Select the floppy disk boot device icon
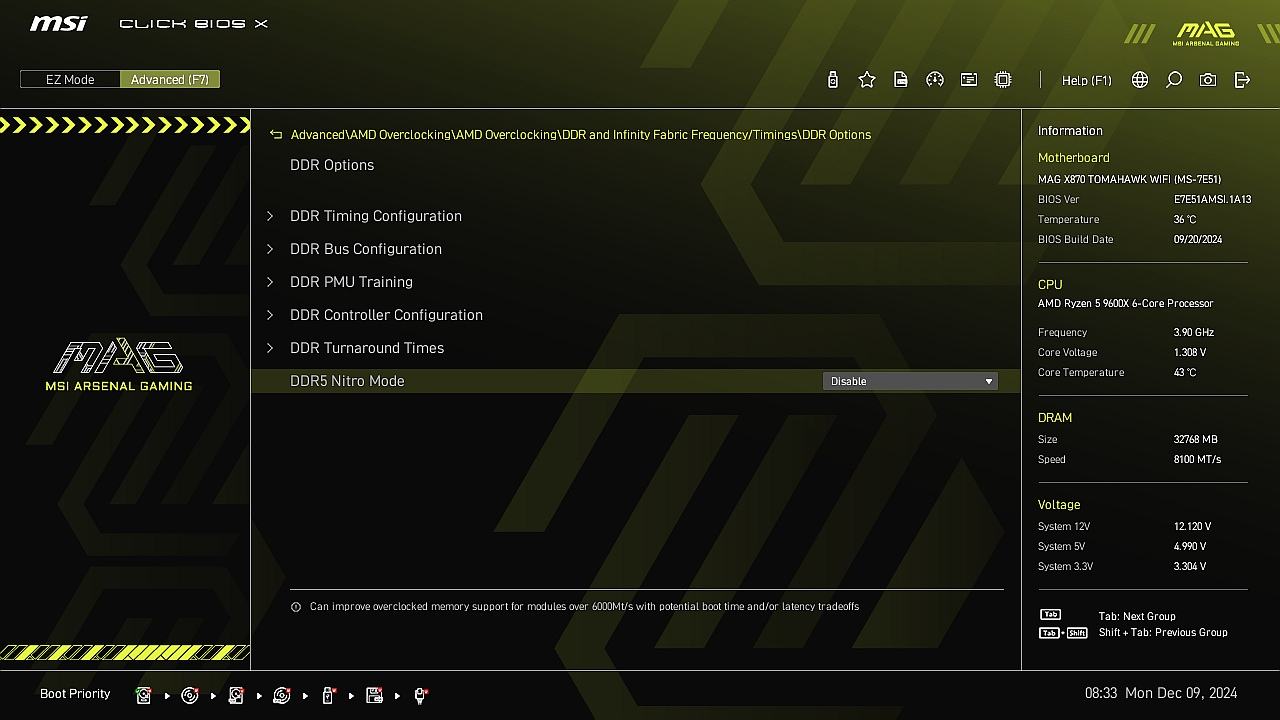This screenshot has height=720, width=1280. (x=375, y=695)
